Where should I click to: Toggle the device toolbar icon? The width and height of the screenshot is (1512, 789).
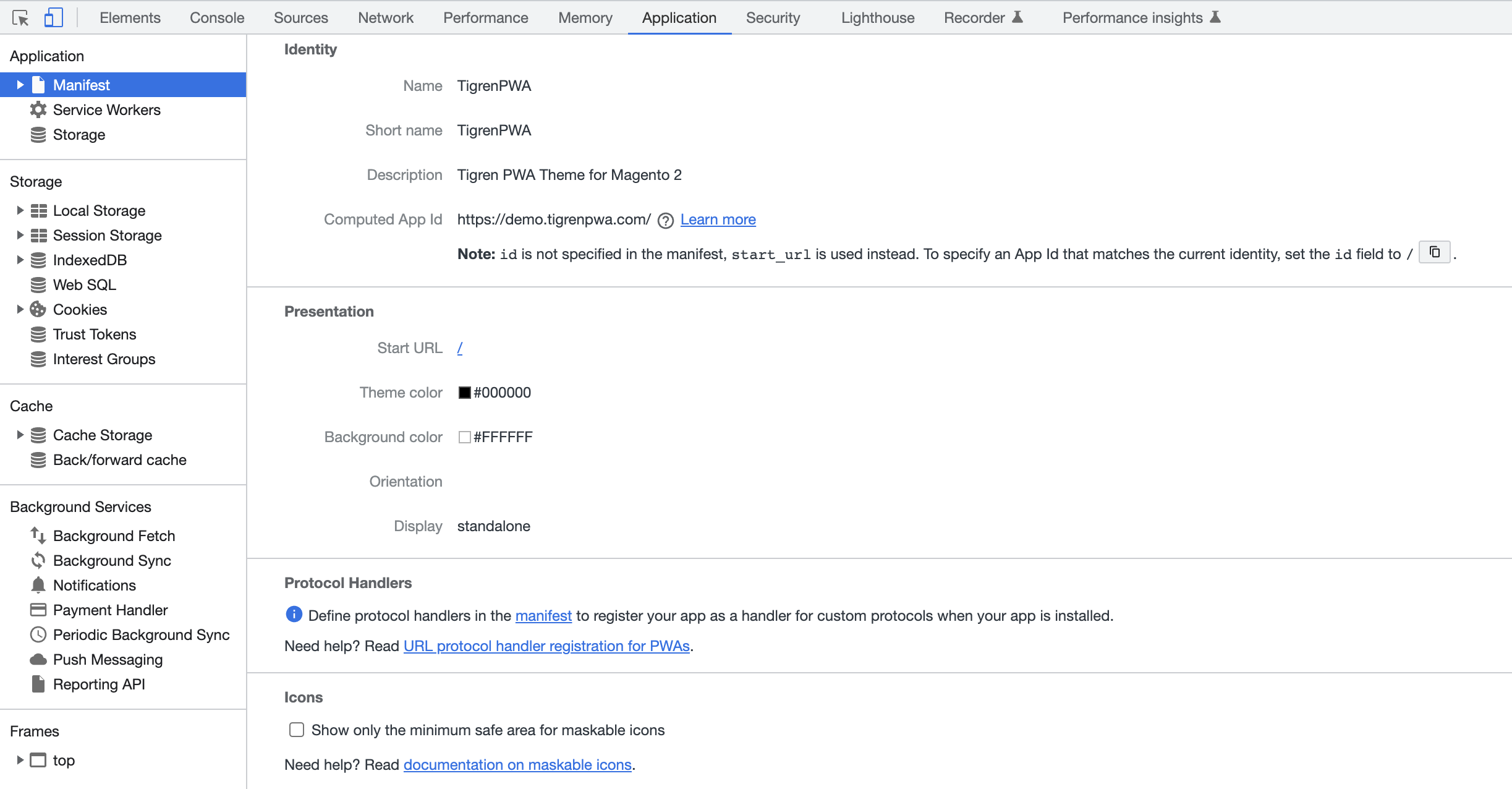[x=54, y=17]
